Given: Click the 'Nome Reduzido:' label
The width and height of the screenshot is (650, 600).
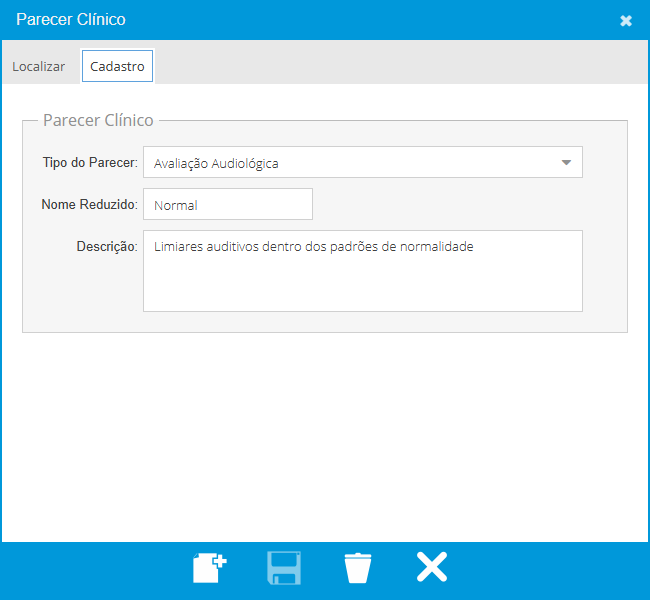Looking at the screenshot, I should (x=88, y=204).
